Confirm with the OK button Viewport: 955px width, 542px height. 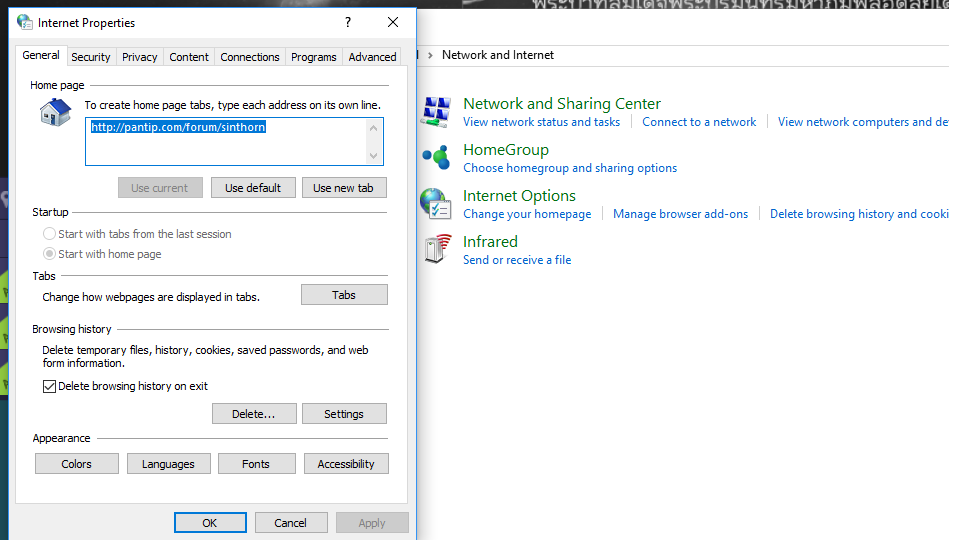210,523
